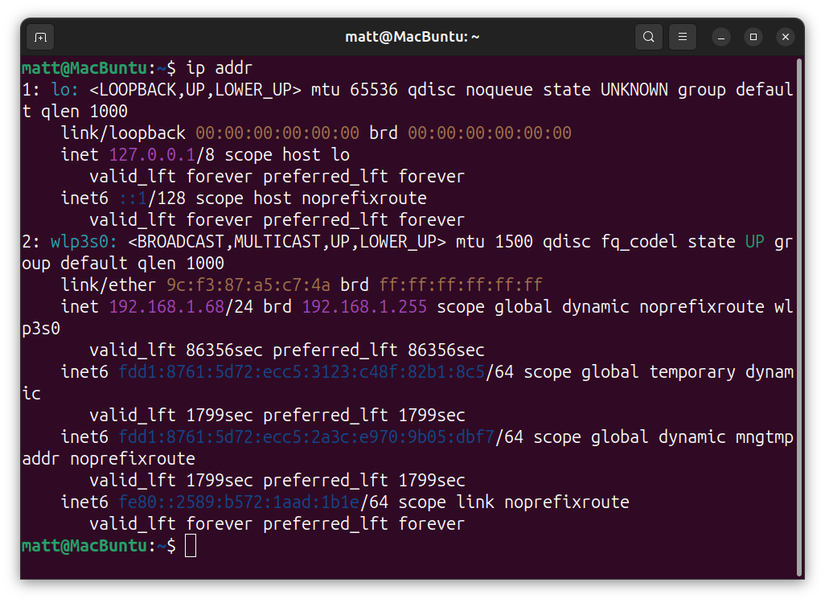Open the hamburger menu
Viewport: 825px width, 602px height.
click(x=682, y=36)
